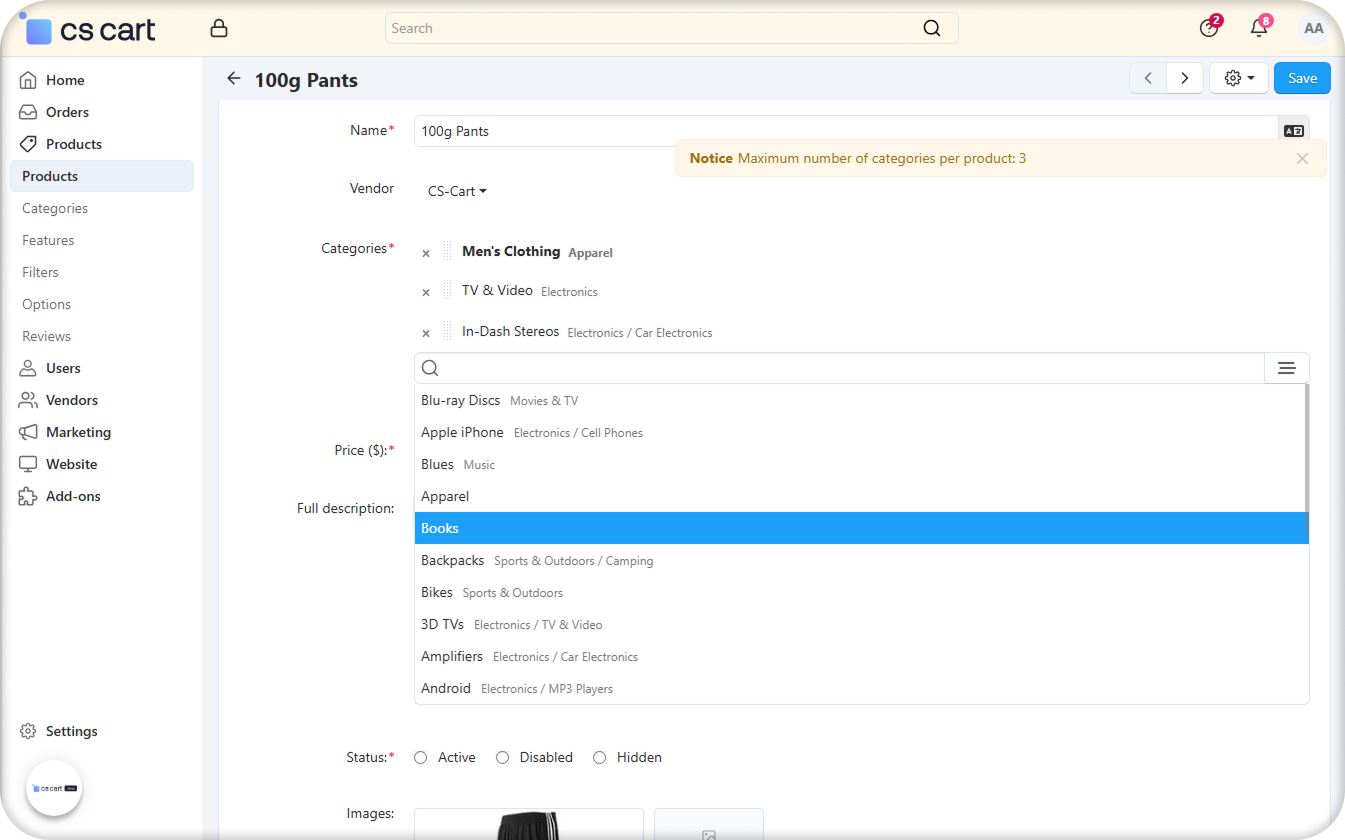Screen dimensions: 1345x840
Task: Go back using the left arrow beside title
Action: (234, 79)
